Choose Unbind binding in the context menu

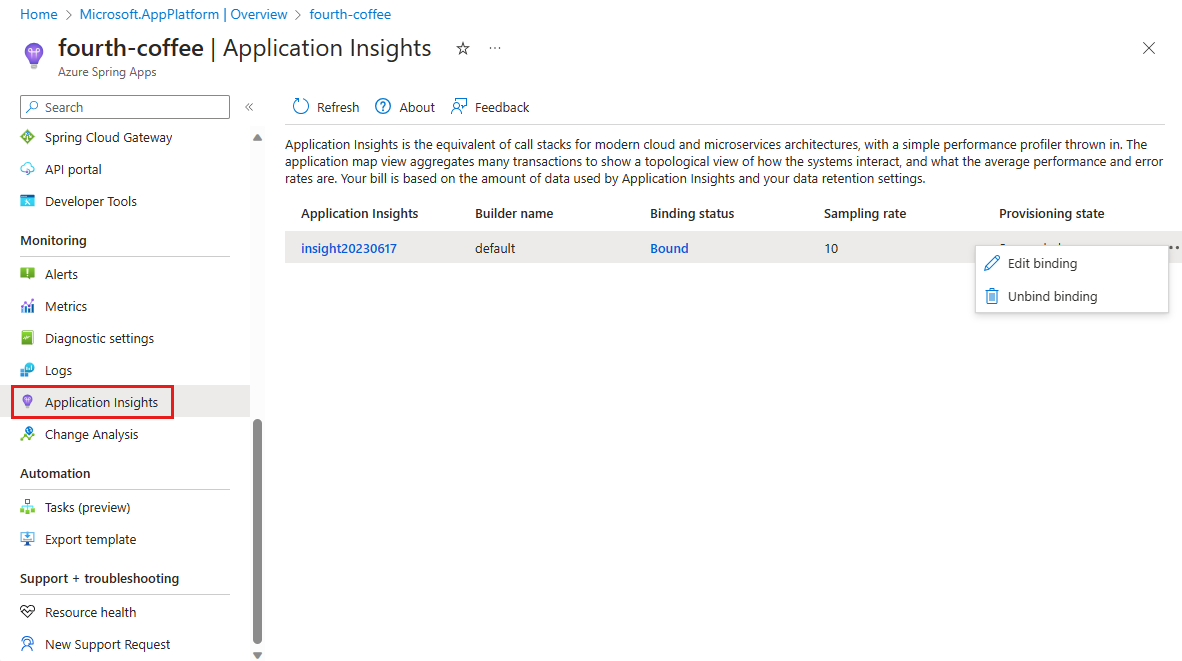(x=1052, y=296)
